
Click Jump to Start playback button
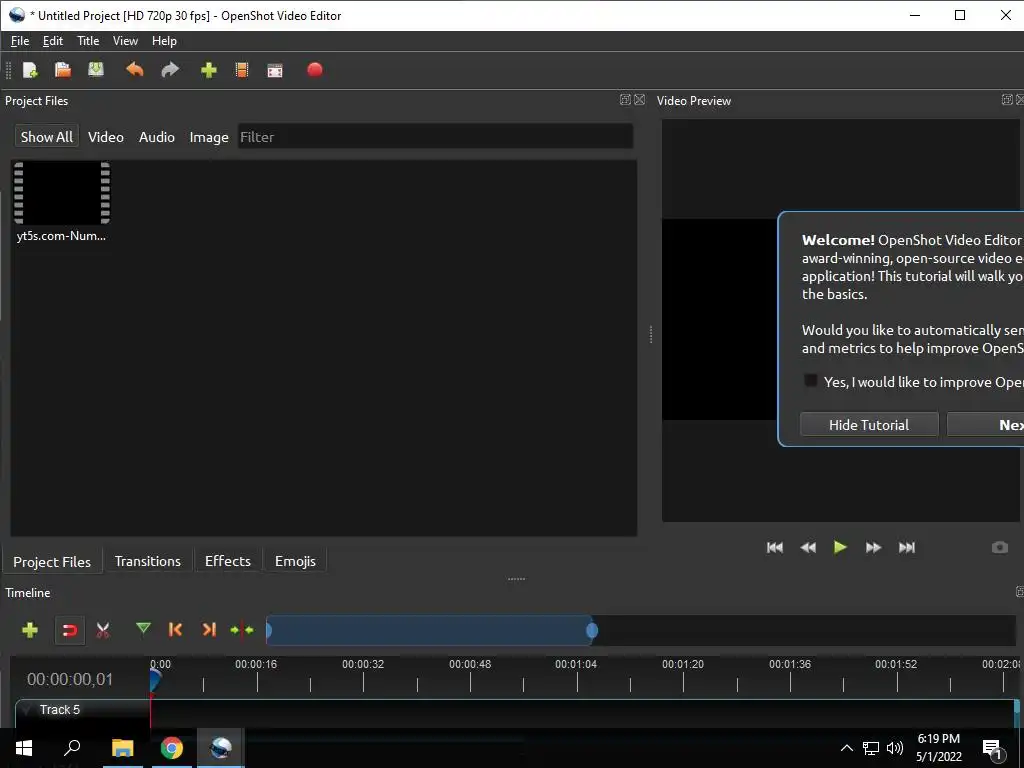[775, 547]
